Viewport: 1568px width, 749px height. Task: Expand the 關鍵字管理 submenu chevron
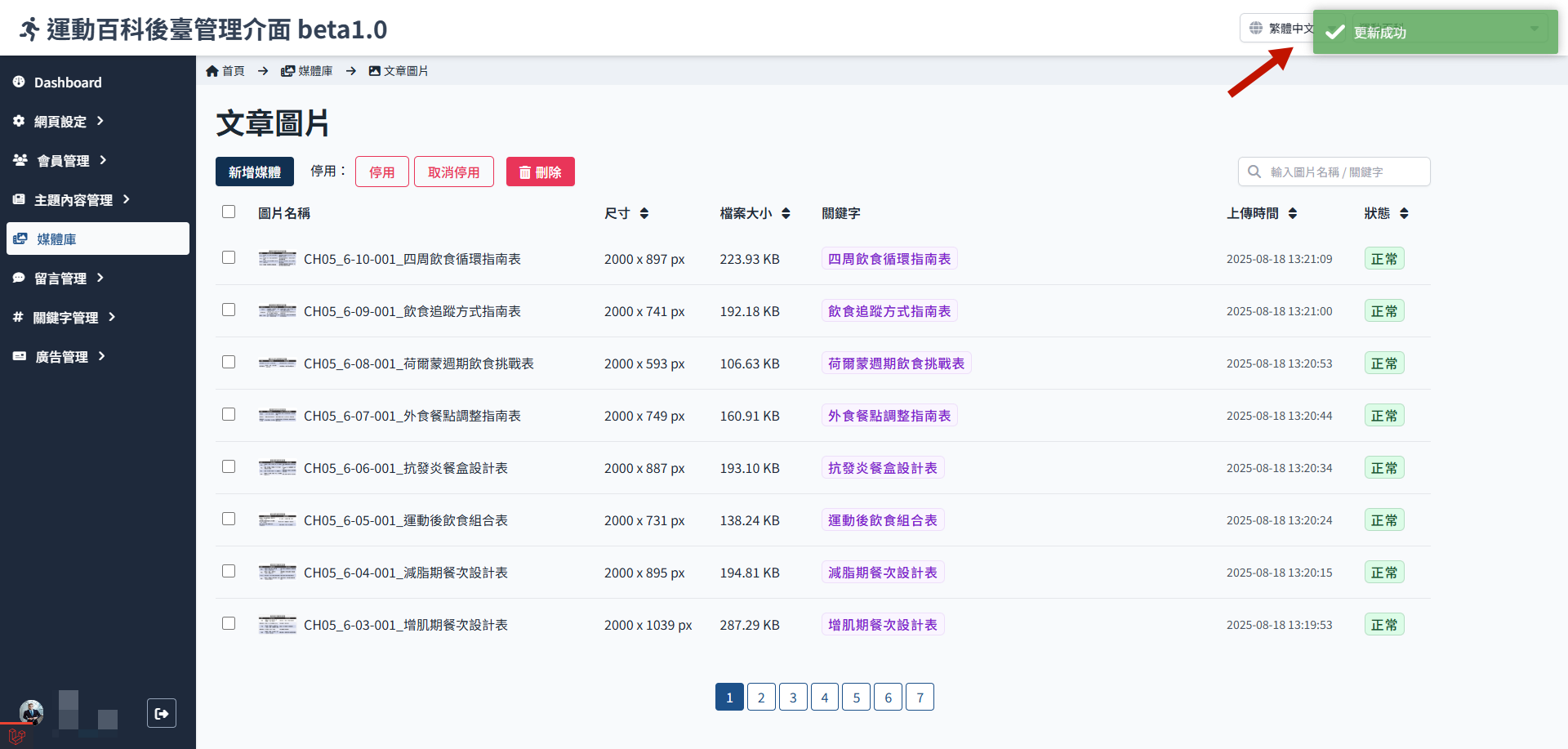[x=112, y=317]
